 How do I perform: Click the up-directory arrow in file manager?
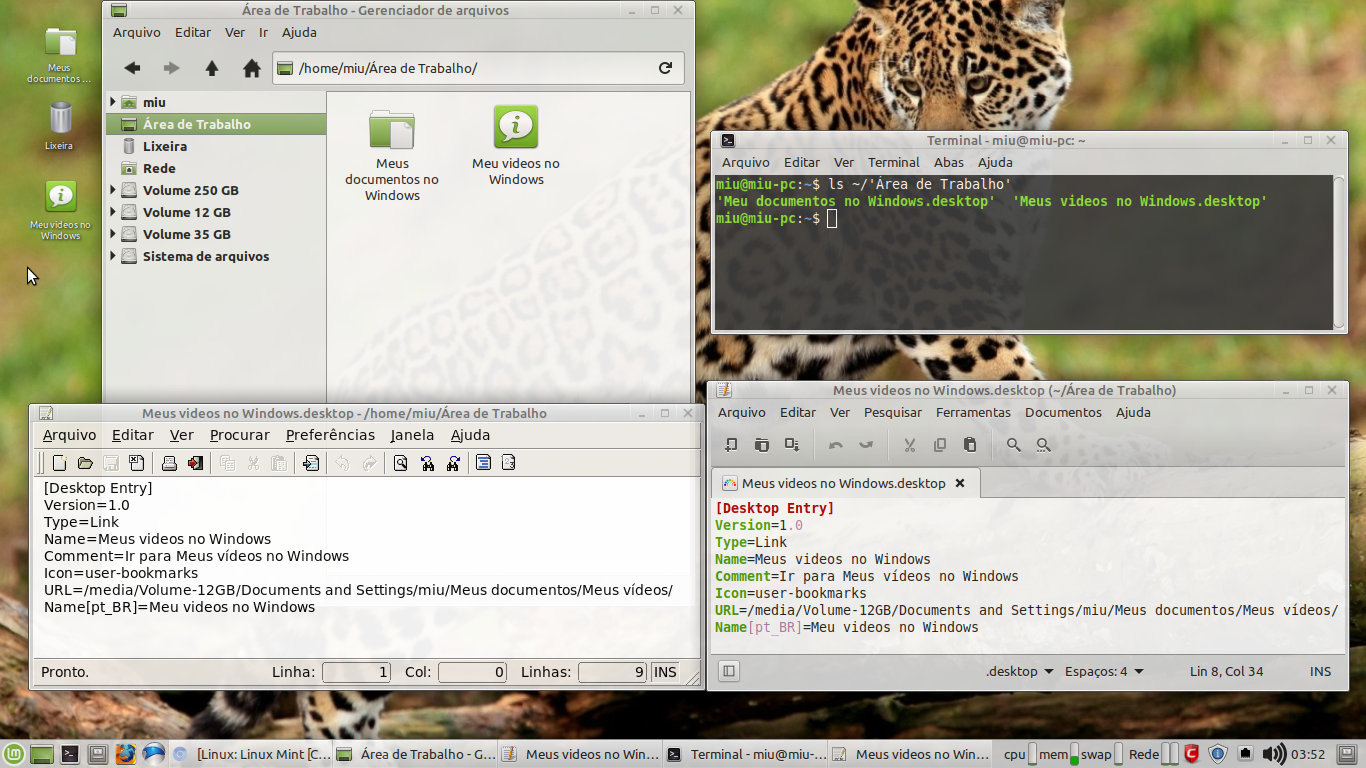point(212,68)
